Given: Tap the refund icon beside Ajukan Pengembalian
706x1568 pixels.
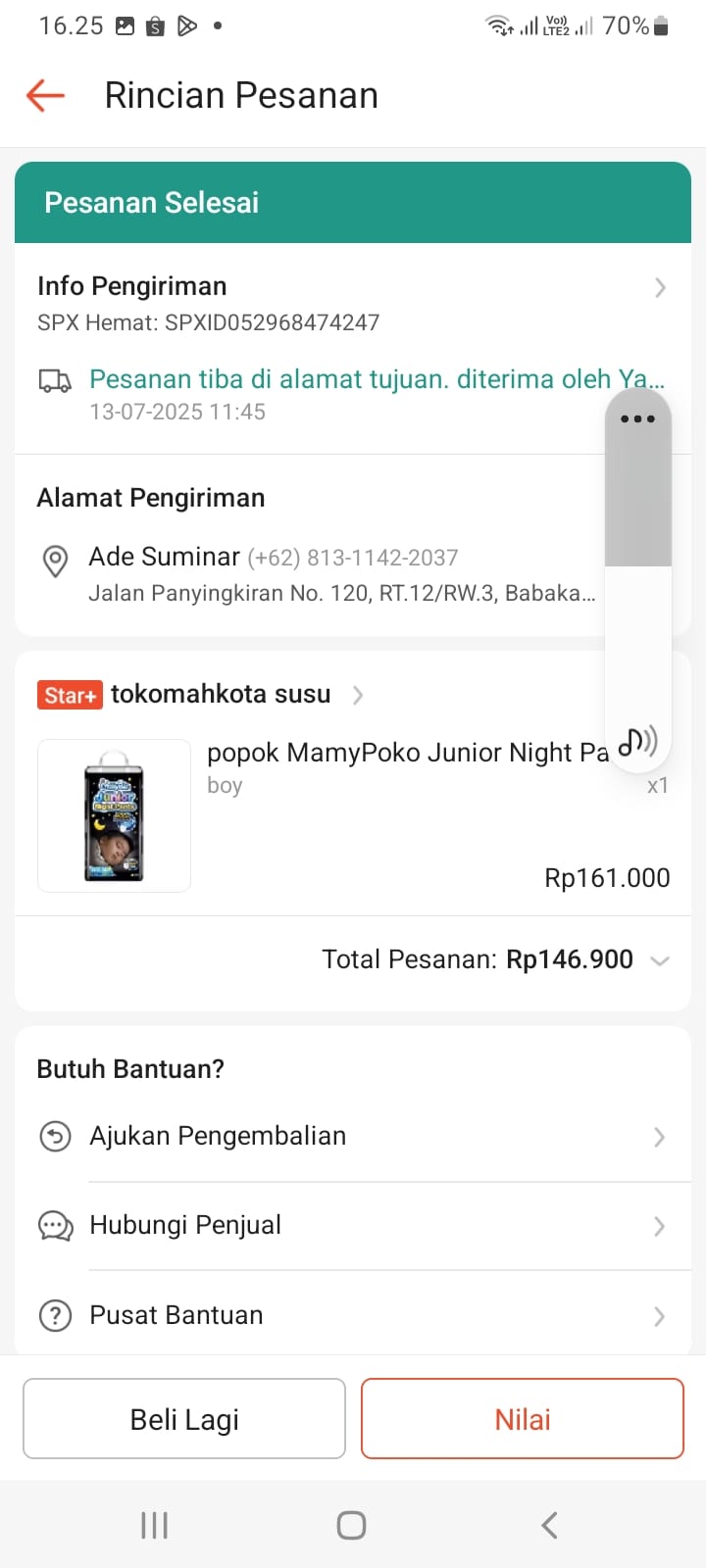Looking at the screenshot, I should (x=55, y=1137).
